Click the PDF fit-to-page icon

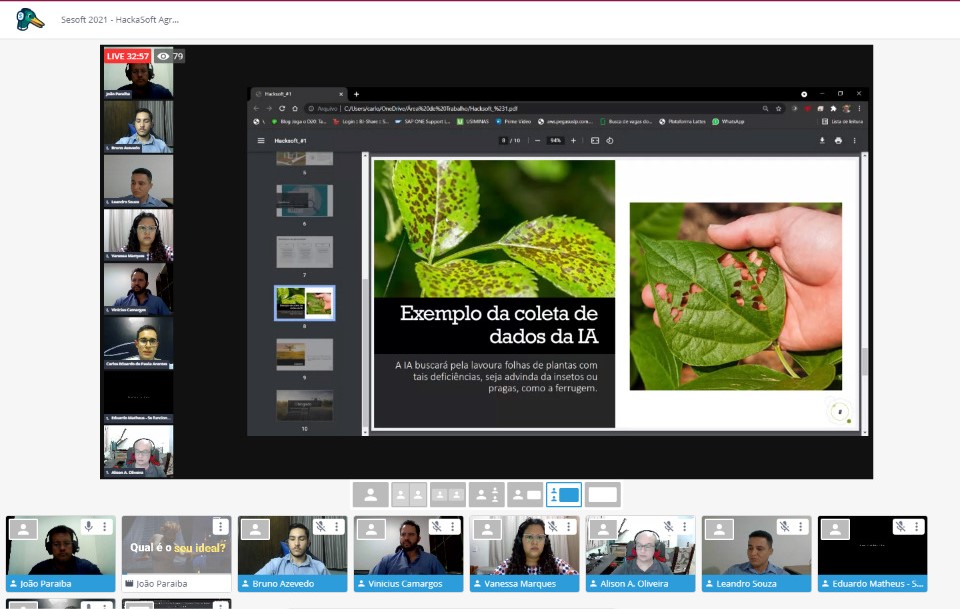(x=594, y=141)
